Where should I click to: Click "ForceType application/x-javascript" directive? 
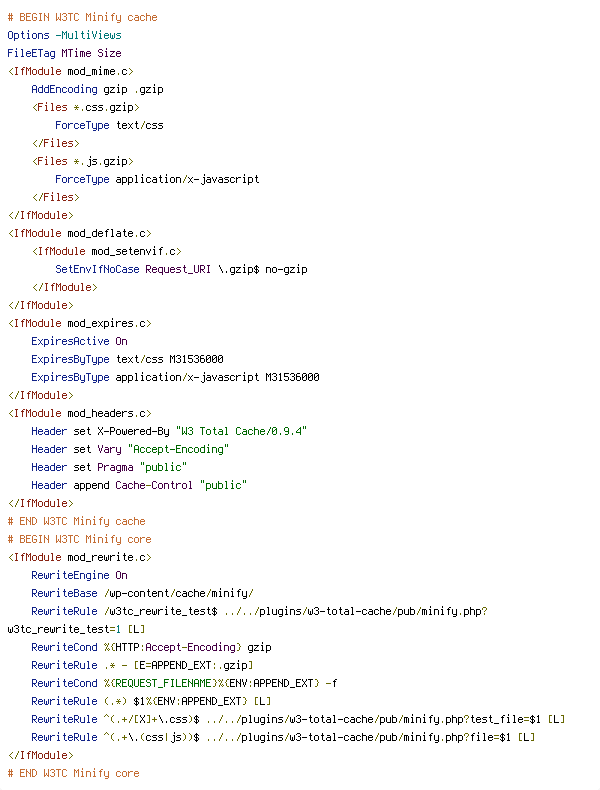(157, 179)
